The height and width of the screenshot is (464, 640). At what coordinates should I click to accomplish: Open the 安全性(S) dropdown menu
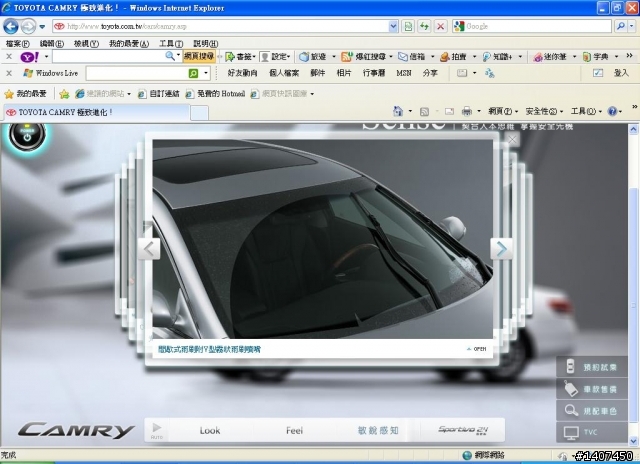[x=544, y=111]
